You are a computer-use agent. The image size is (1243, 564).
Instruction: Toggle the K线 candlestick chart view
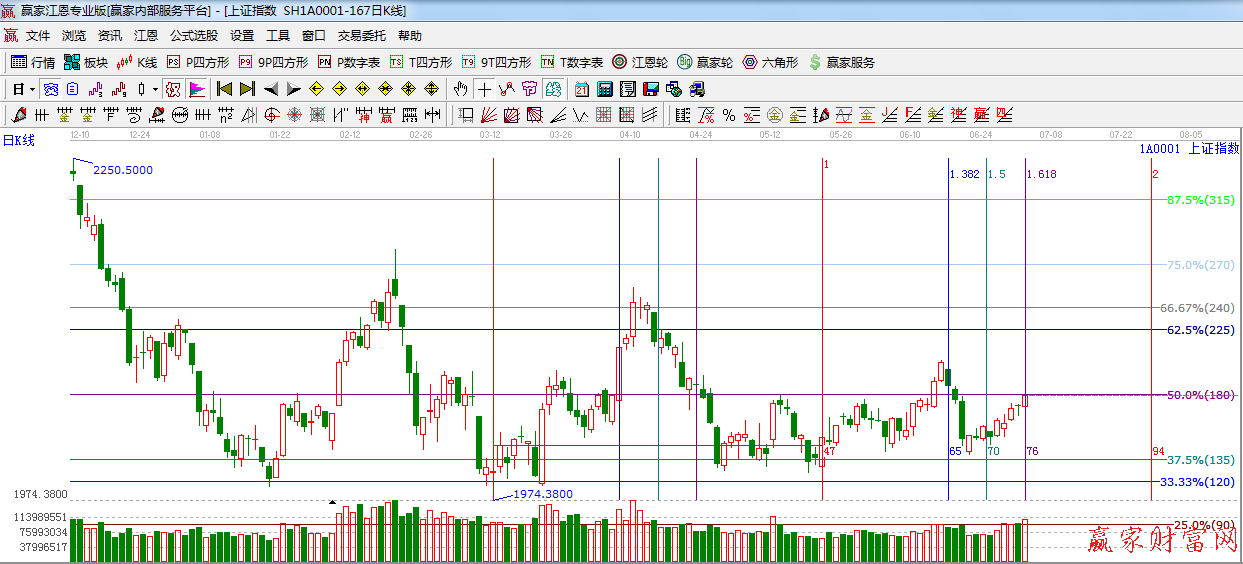137,62
